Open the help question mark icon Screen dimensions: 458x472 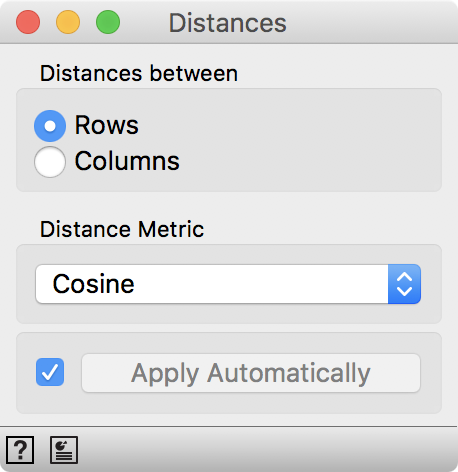[20, 450]
